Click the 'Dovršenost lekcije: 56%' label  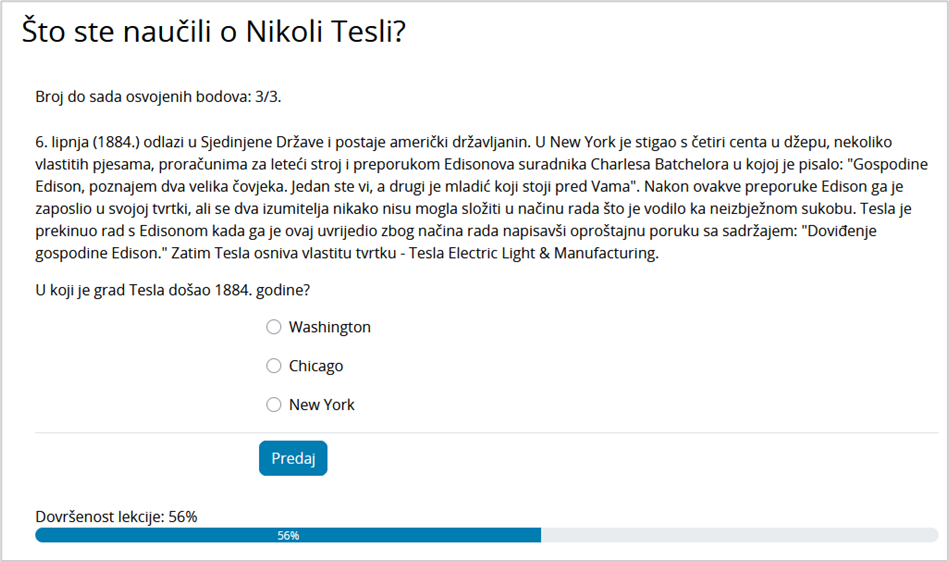pos(116,516)
